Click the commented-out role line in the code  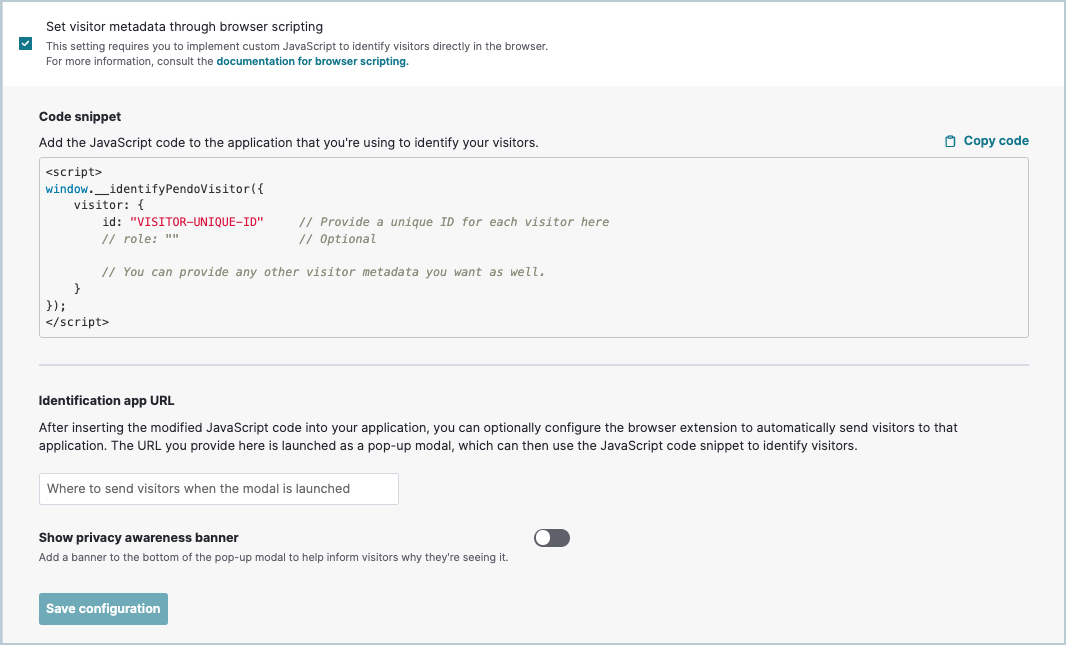coord(140,239)
